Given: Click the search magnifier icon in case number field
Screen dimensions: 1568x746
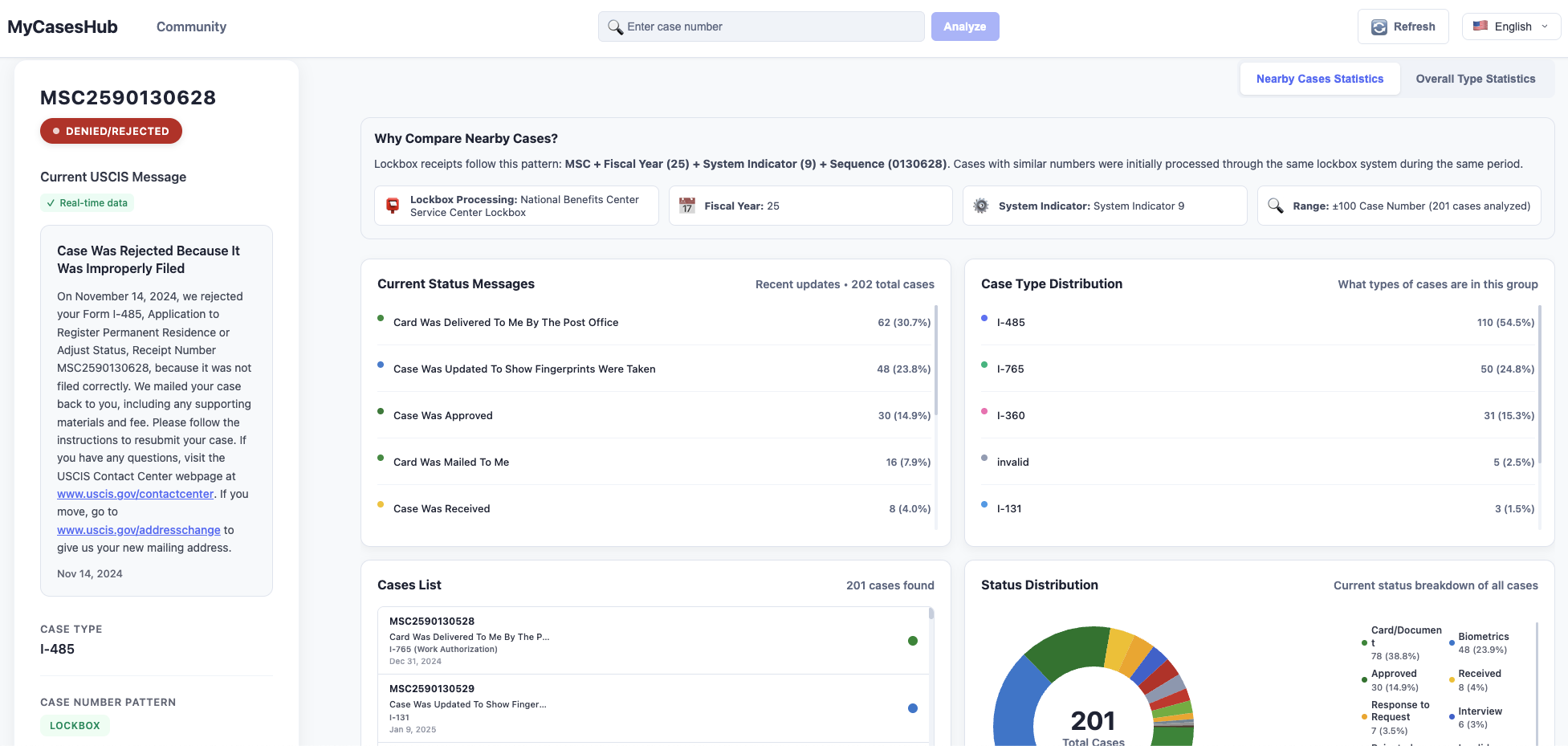Looking at the screenshot, I should [615, 26].
